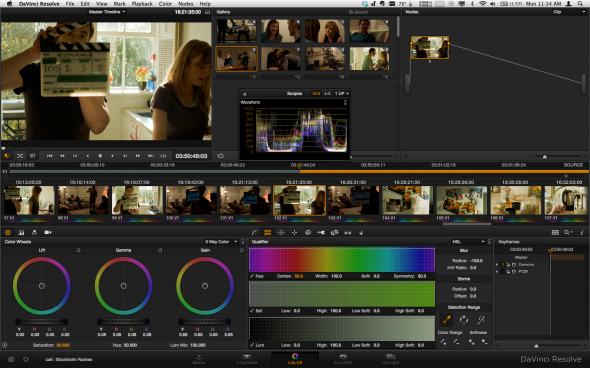This screenshot has width=590, height=368.
Task: Open the Key palette icon
Action: pos(321,233)
